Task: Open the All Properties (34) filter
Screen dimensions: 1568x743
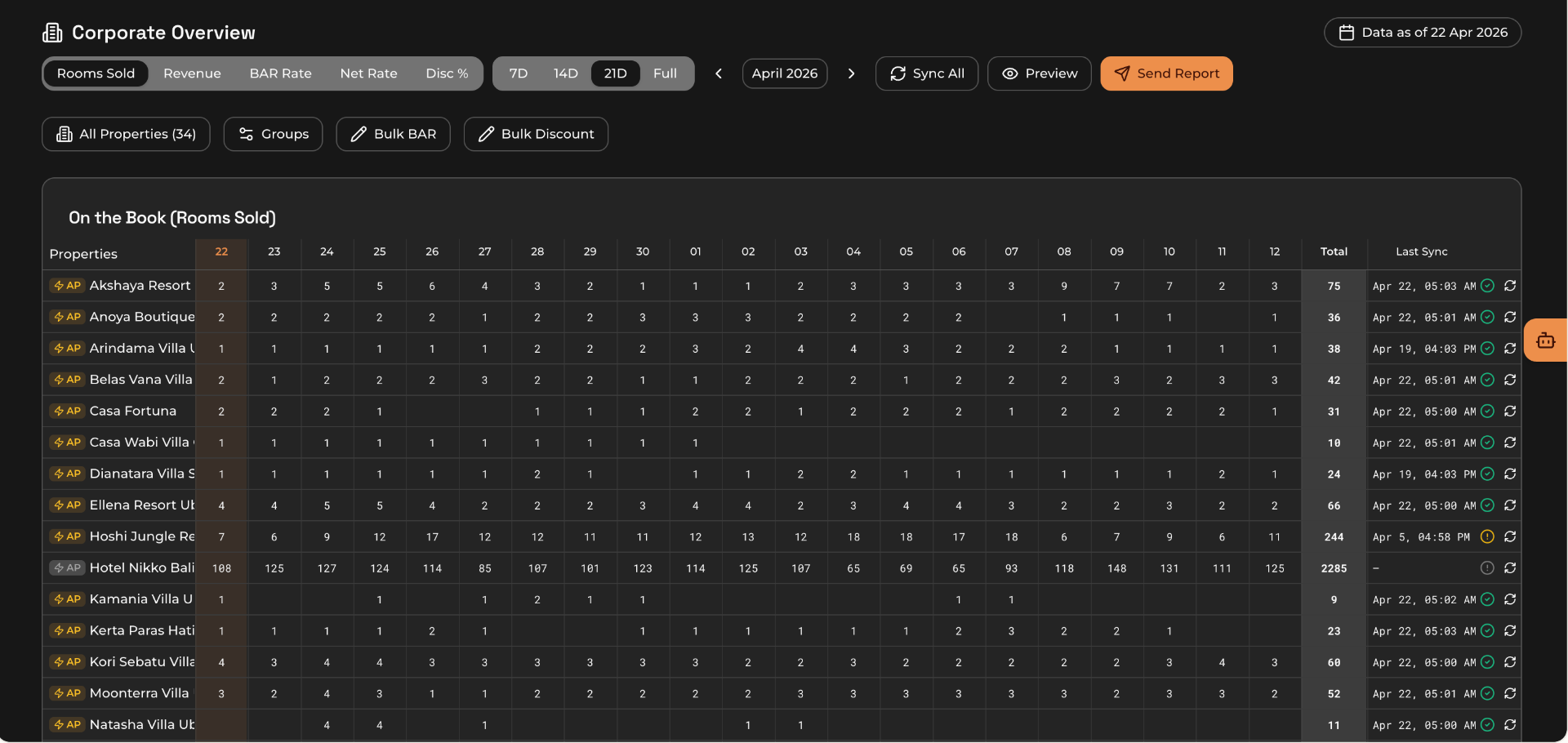Action: 126,134
